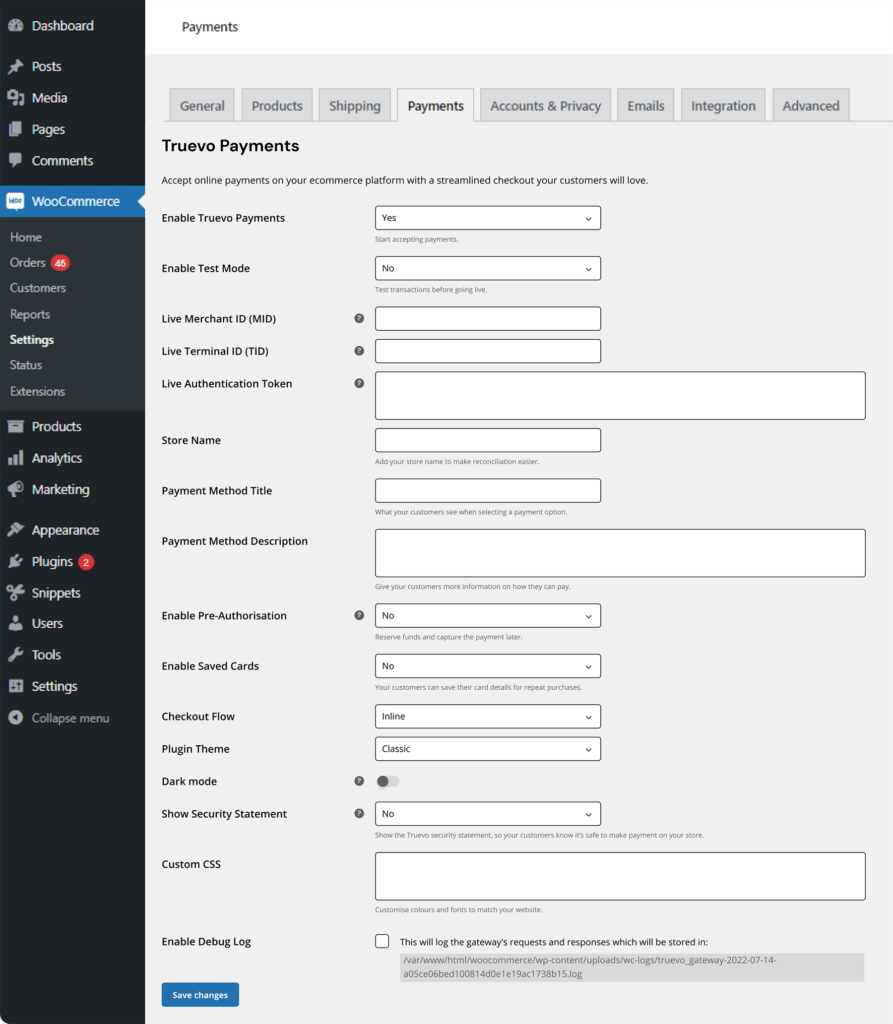
Task: Change the Plugin Theme selection
Action: tap(487, 748)
